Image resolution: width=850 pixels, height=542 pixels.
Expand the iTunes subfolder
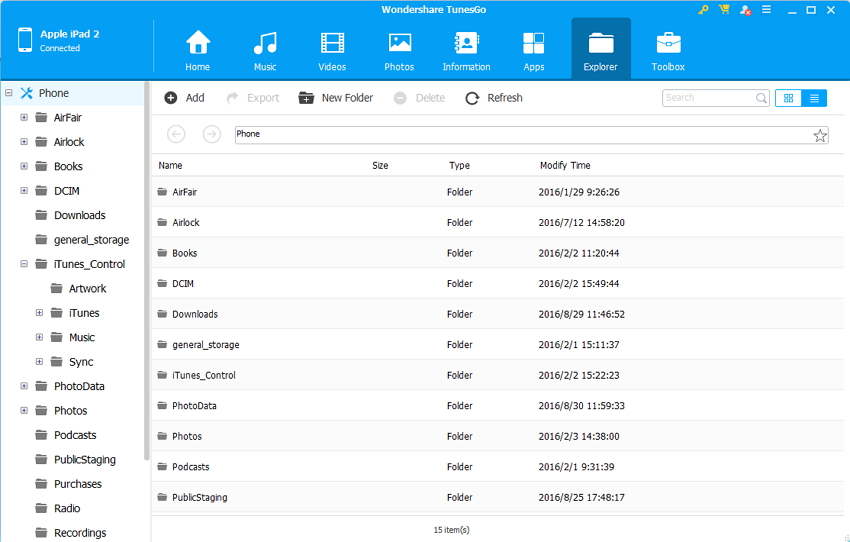pyautogui.click(x=39, y=313)
